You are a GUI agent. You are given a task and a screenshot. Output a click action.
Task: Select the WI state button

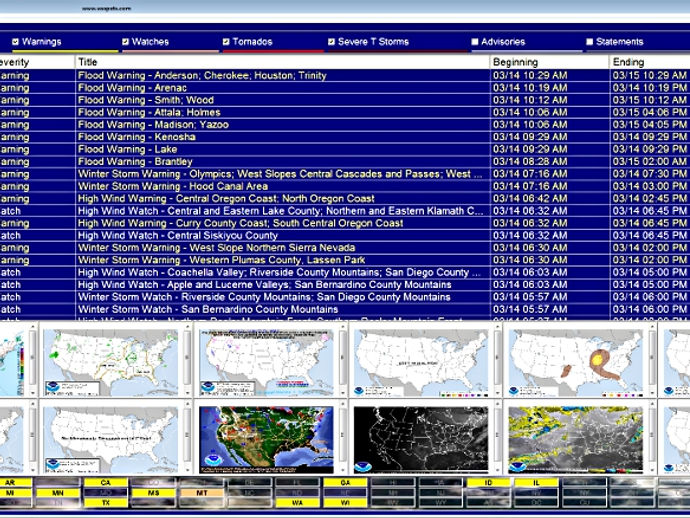345,503
